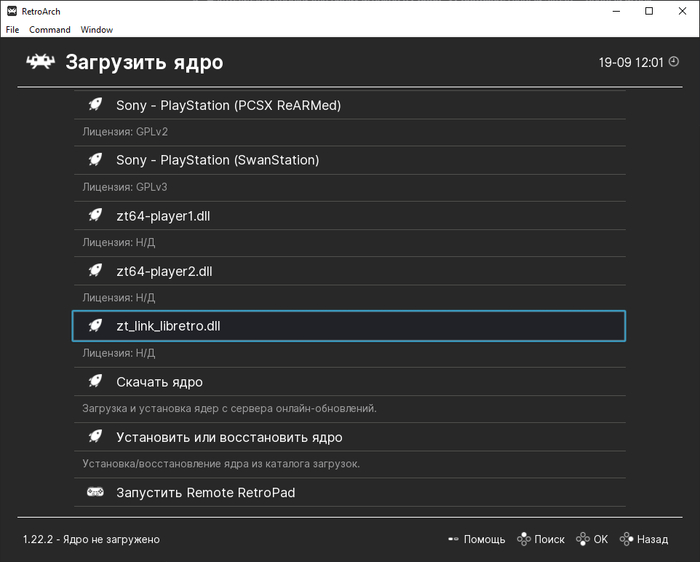Click the RetroArch invader logo icon

point(40,62)
